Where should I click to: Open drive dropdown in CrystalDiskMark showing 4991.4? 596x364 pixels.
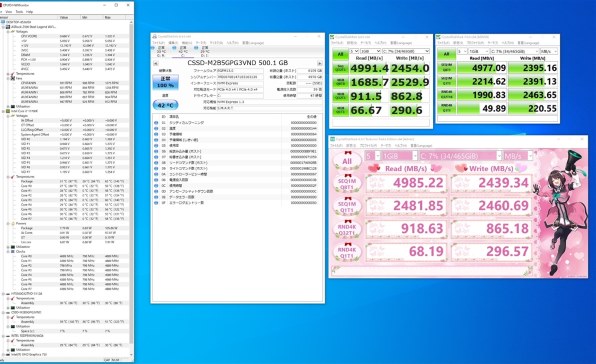point(406,51)
